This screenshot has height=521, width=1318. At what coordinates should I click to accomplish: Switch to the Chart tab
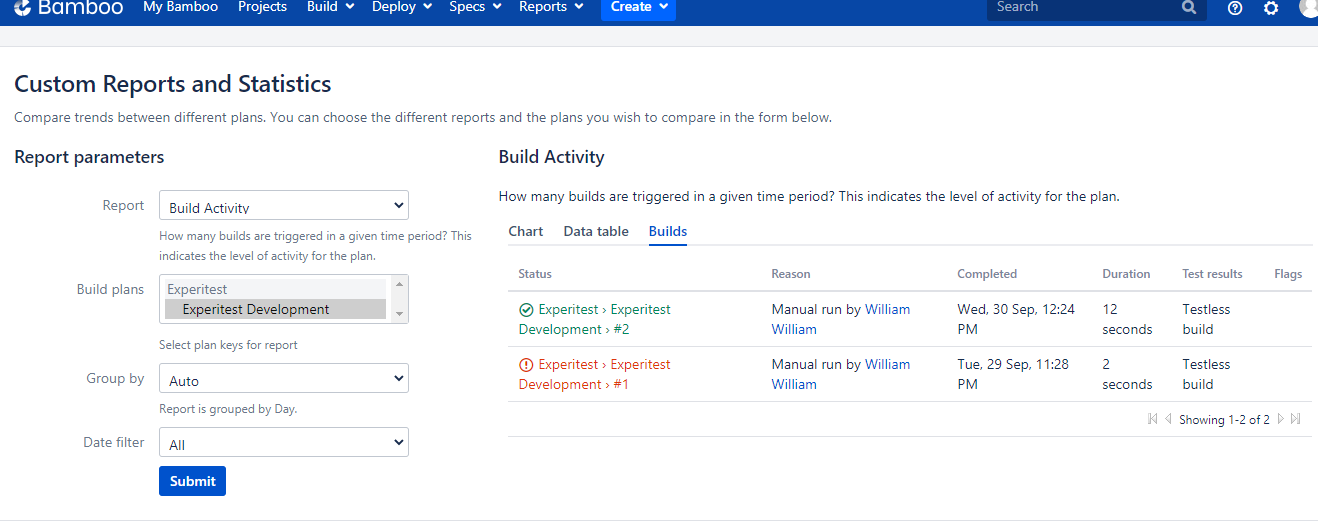[526, 231]
